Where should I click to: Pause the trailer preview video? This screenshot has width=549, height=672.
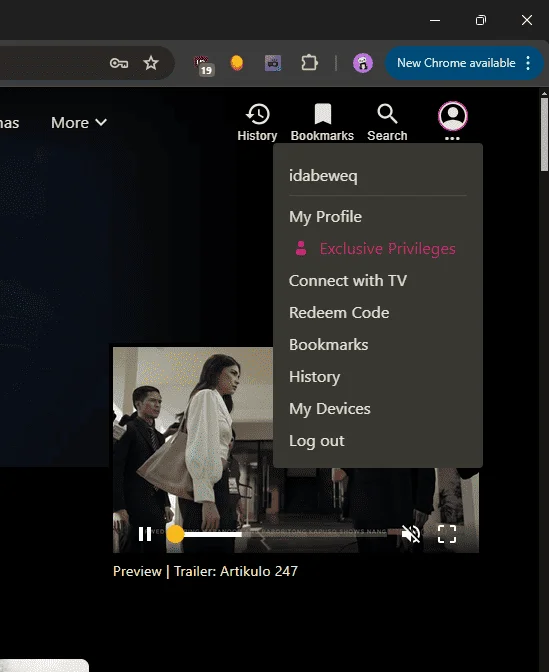(145, 534)
